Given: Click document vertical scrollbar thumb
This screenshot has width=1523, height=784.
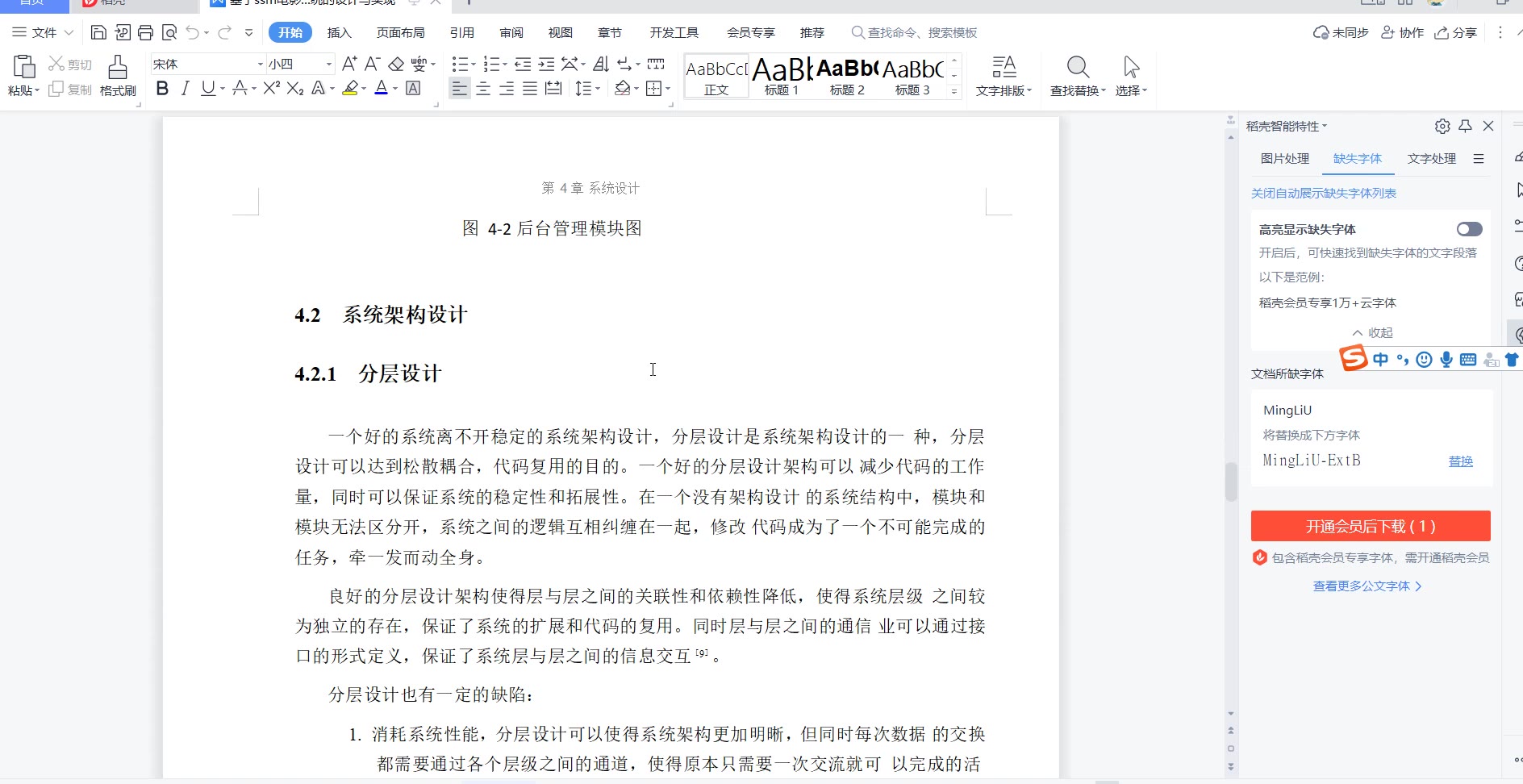Looking at the screenshot, I should click(x=1231, y=482).
